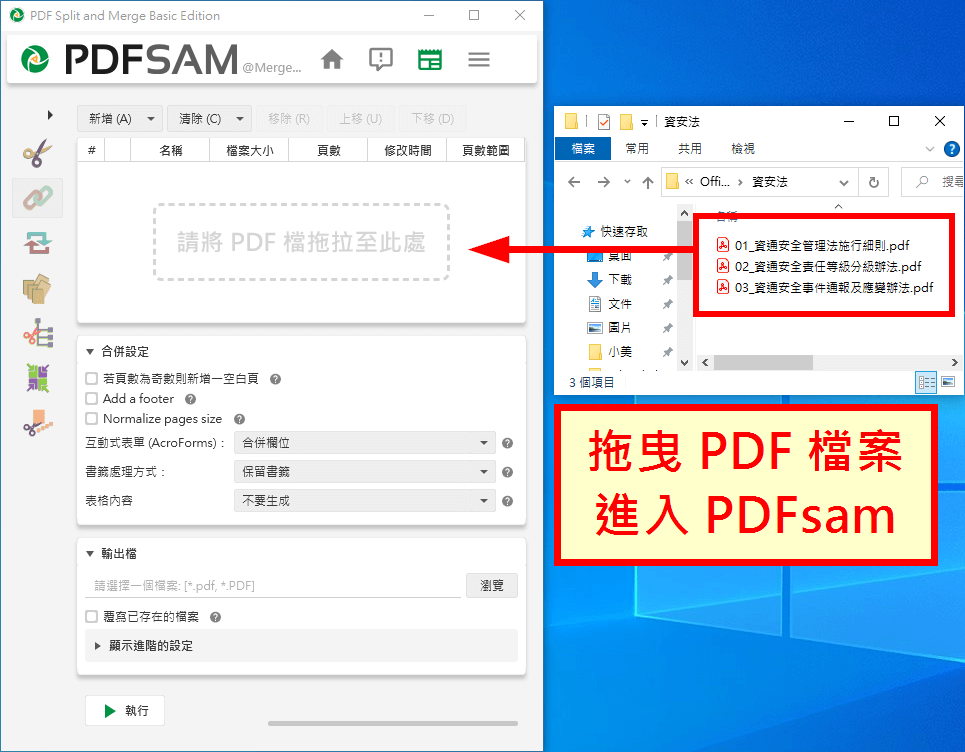Select 02_資通安全責任等級分級辦法.pdf file

tap(819, 266)
